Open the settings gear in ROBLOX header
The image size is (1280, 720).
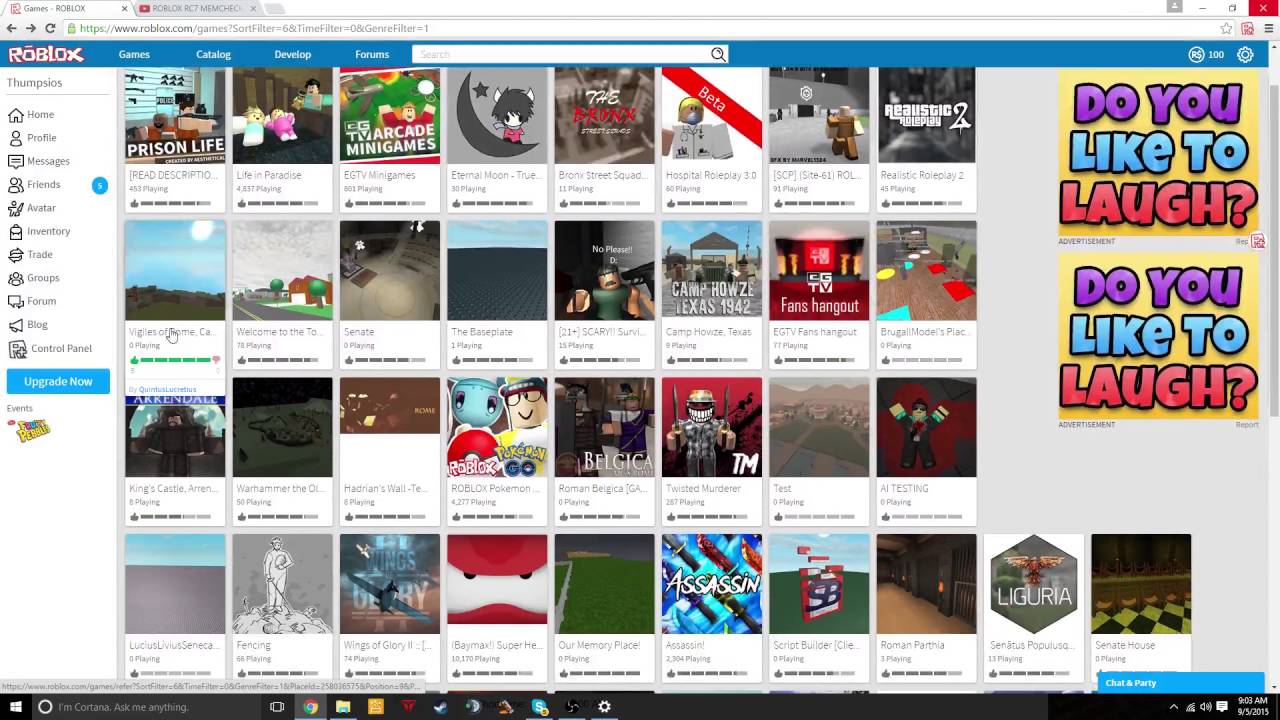[1245, 54]
